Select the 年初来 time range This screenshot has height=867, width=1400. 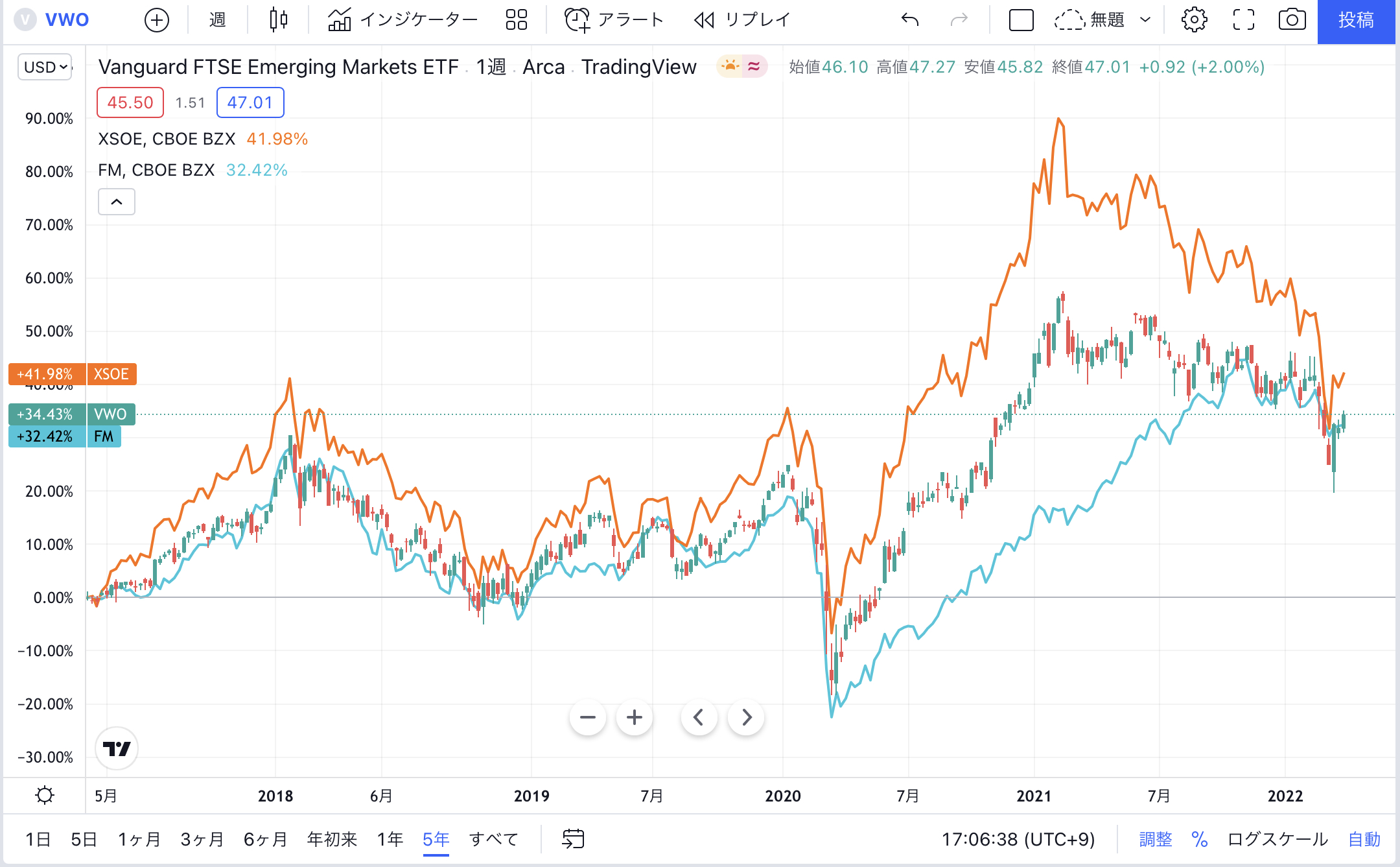point(332,840)
